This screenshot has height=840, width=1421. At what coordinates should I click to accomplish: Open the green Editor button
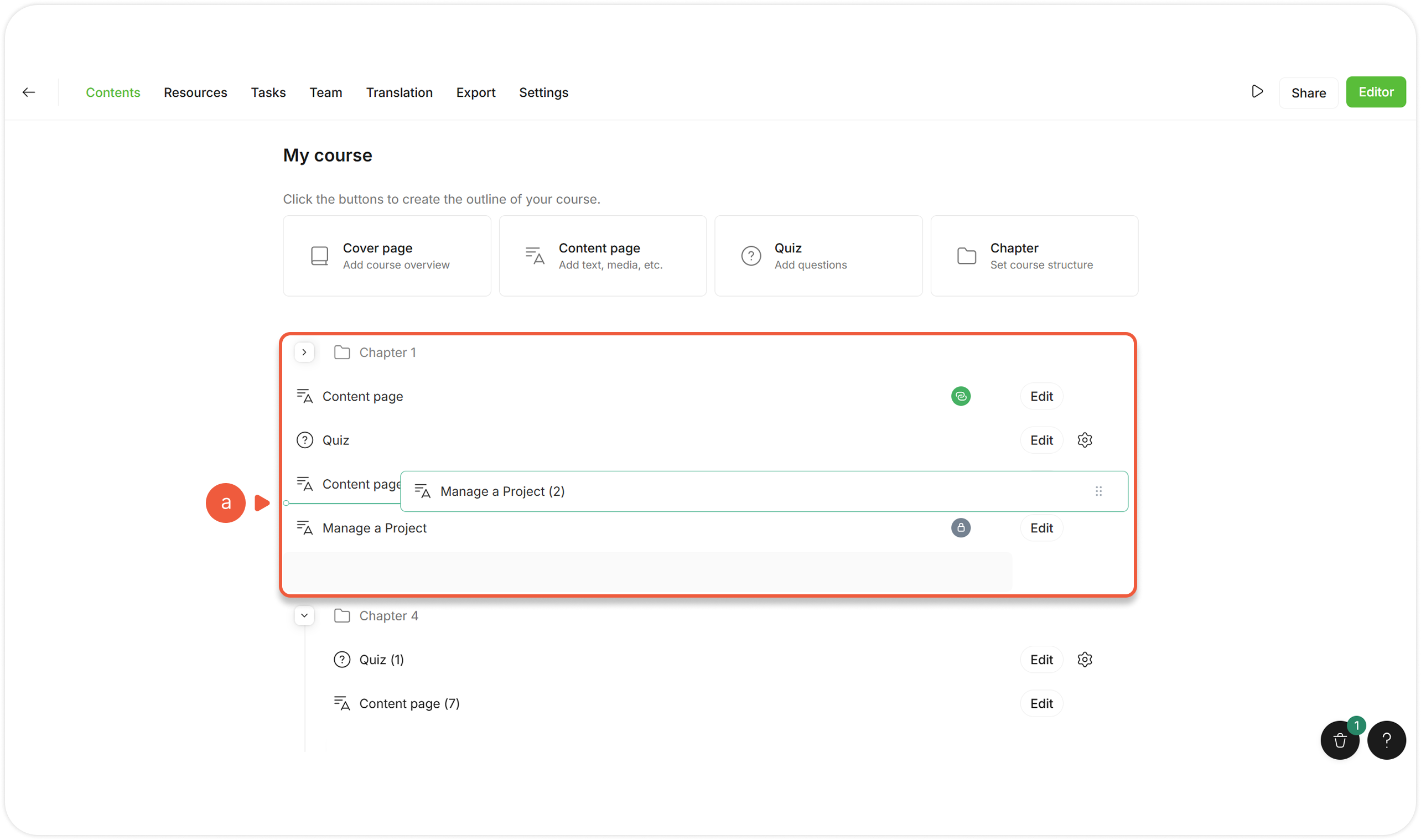click(x=1375, y=92)
